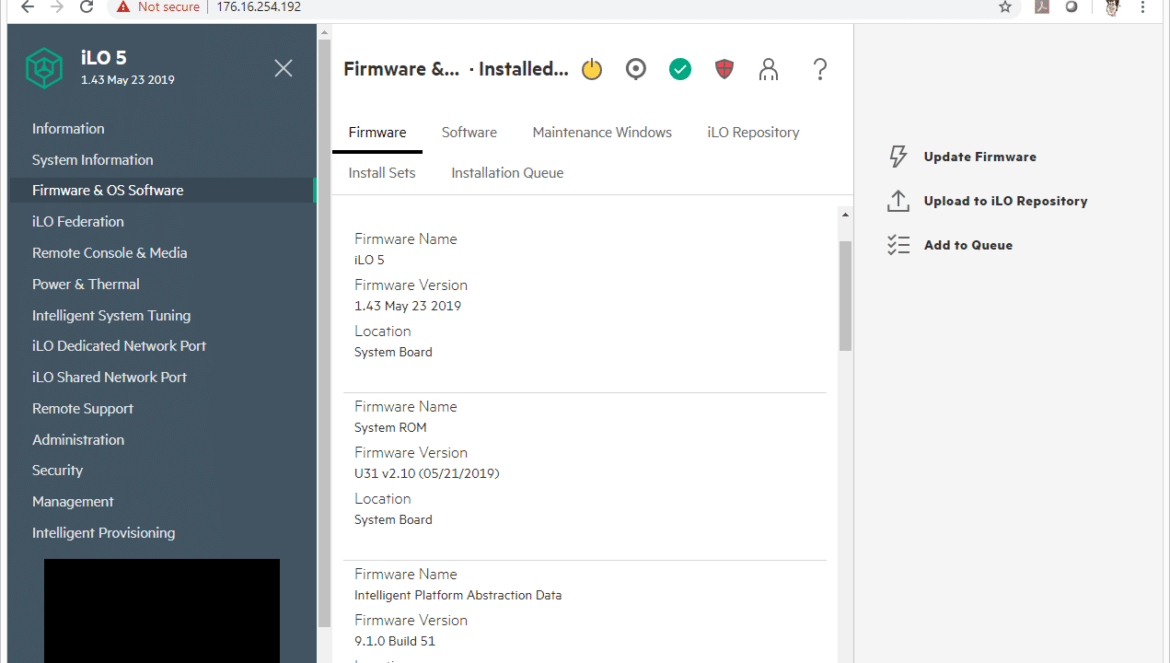Click the remote console thumbnail preview
Image resolution: width=1170 pixels, height=663 pixels.
point(162,611)
